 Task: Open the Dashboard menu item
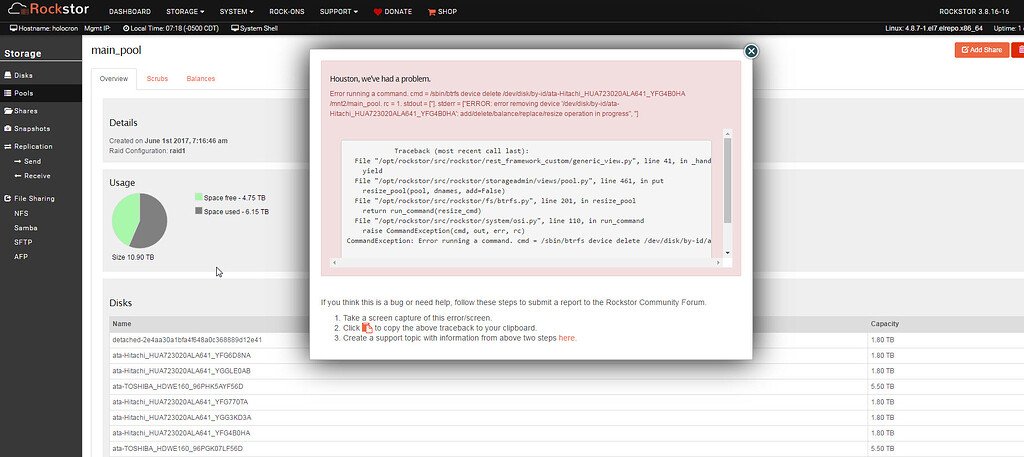(x=130, y=11)
